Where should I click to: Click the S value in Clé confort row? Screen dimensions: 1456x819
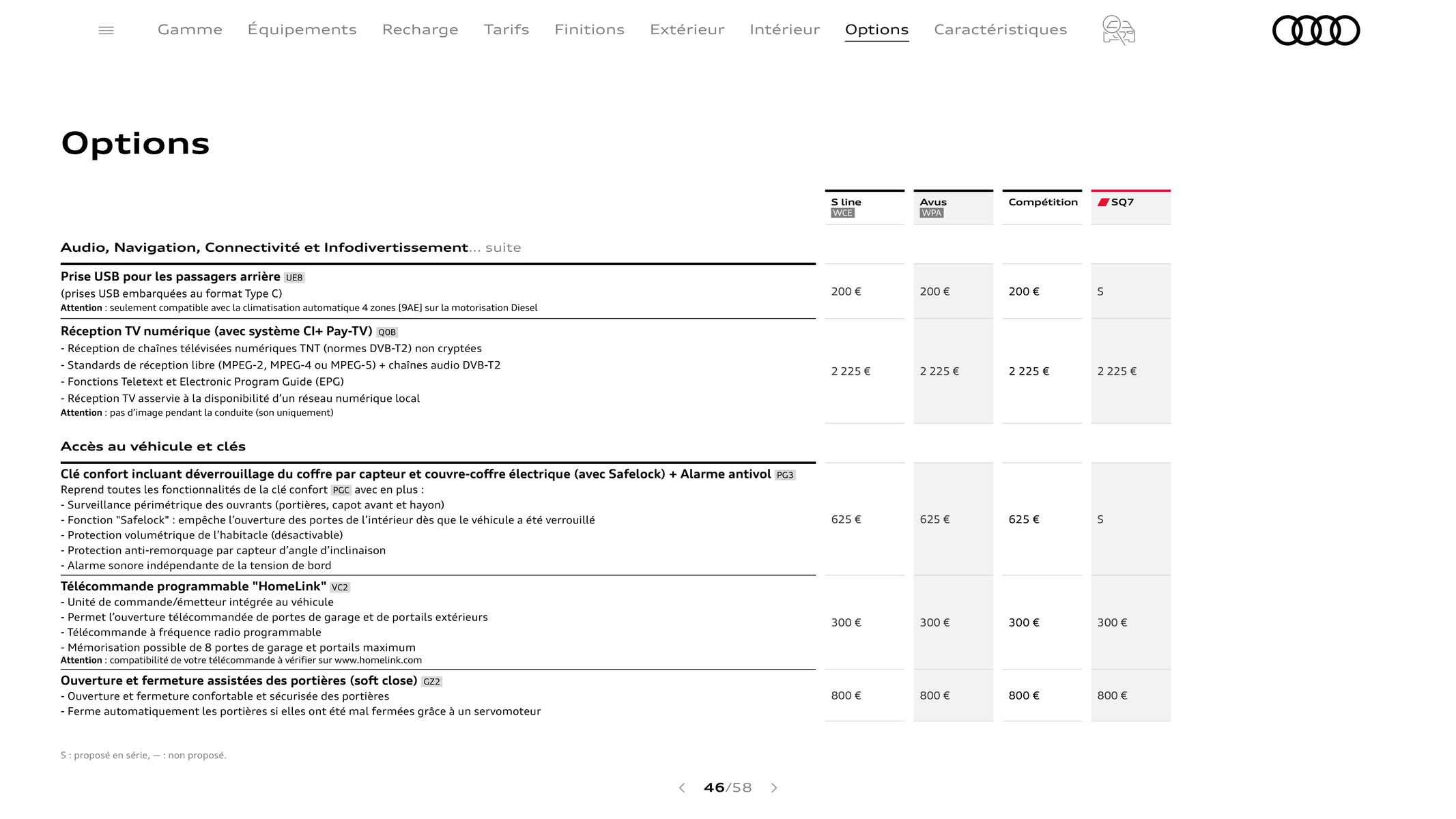tap(1100, 519)
